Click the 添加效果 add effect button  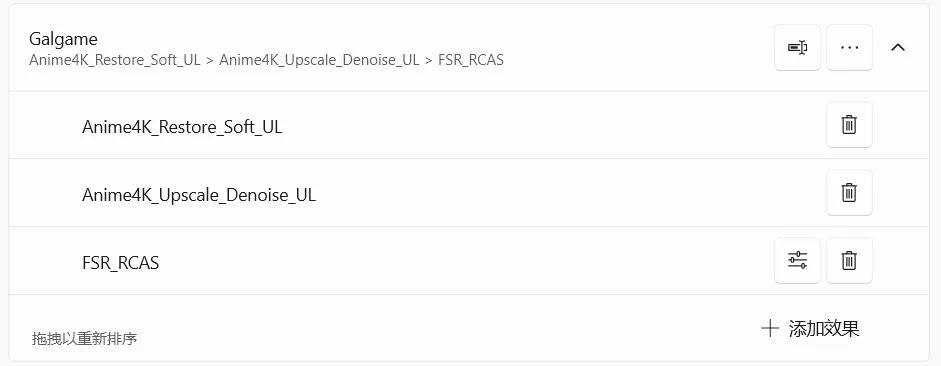[810, 328]
